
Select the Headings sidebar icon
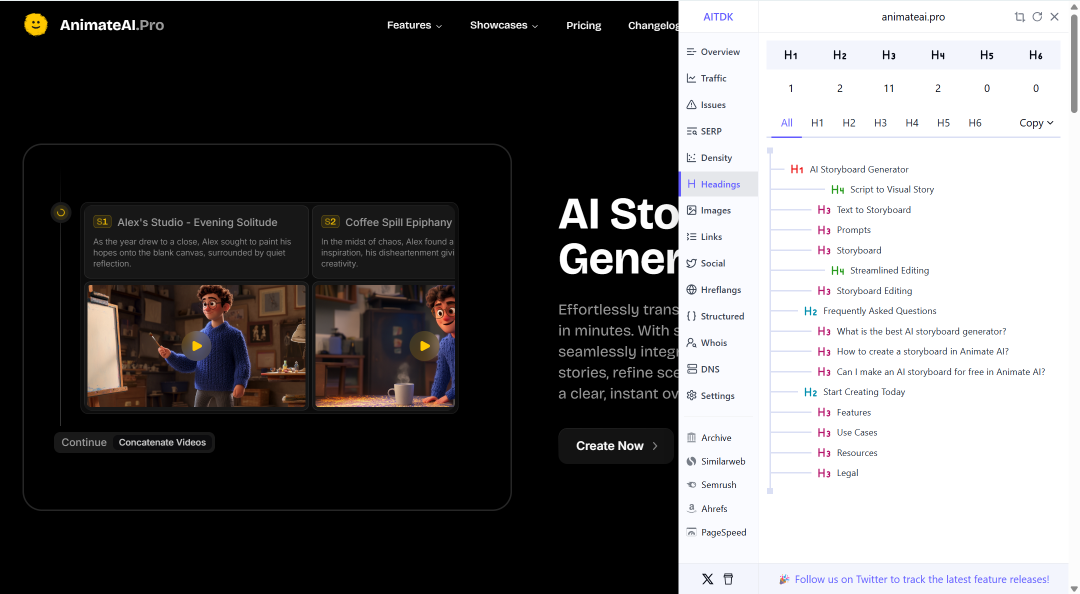(x=691, y=184)
